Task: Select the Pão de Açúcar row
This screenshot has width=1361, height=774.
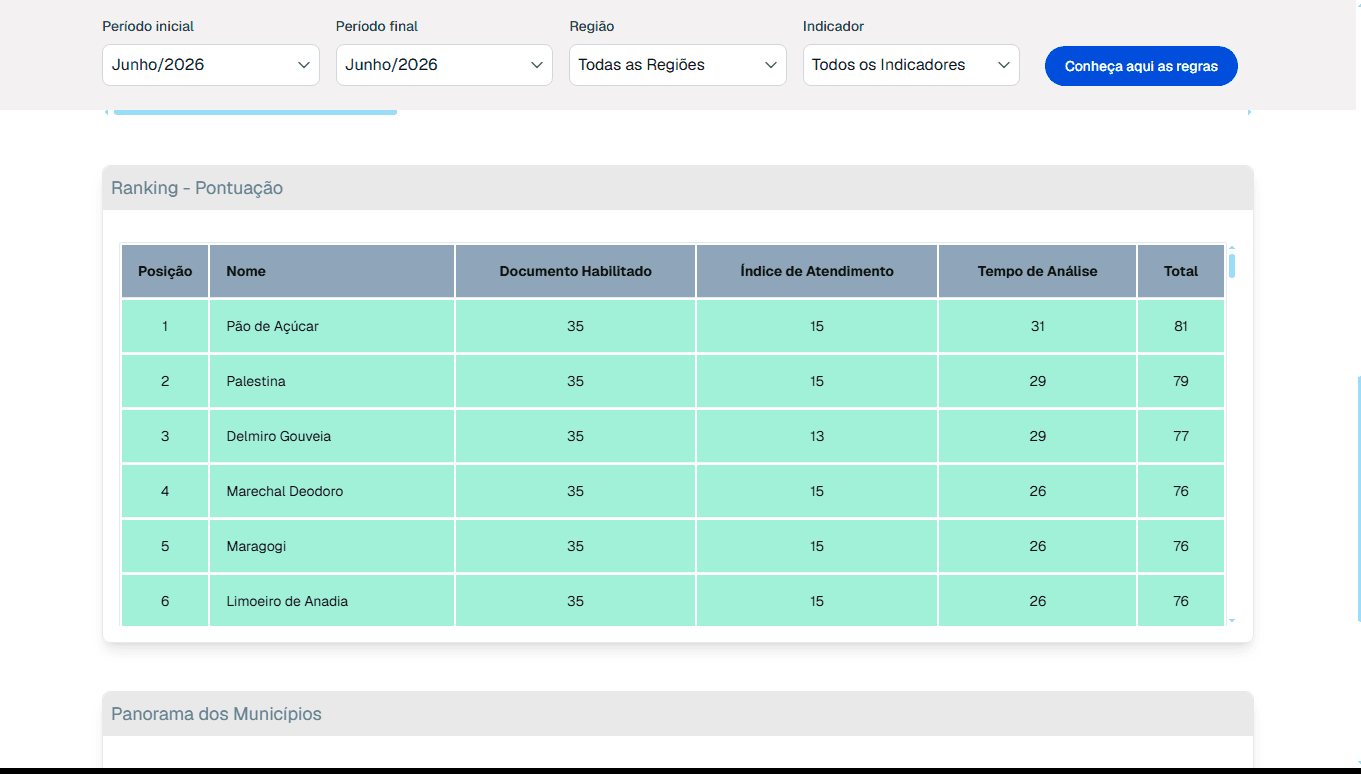Action: tap(673, 326)
